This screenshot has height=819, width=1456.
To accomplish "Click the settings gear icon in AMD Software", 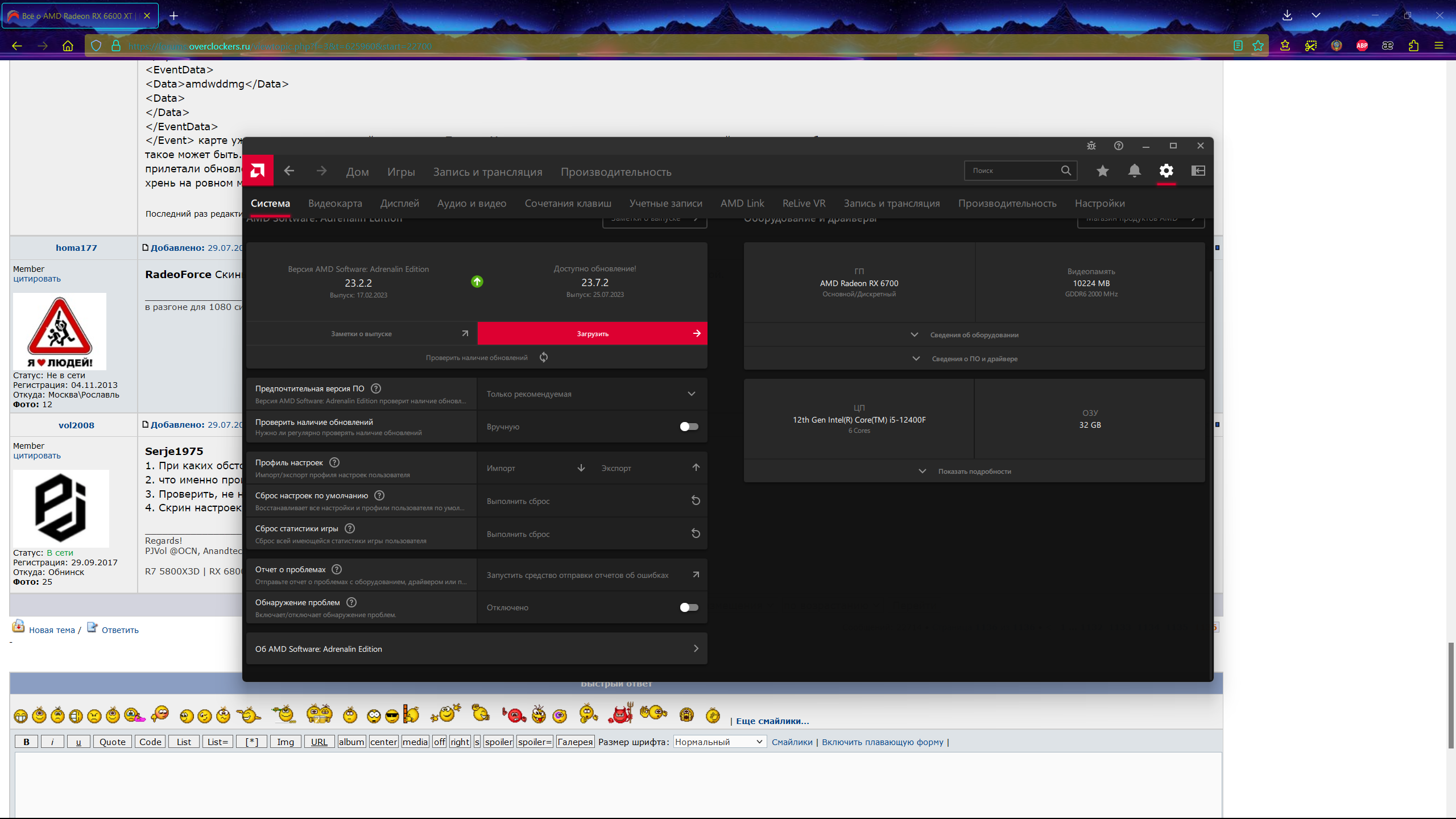I will [x=1166, y=171].
